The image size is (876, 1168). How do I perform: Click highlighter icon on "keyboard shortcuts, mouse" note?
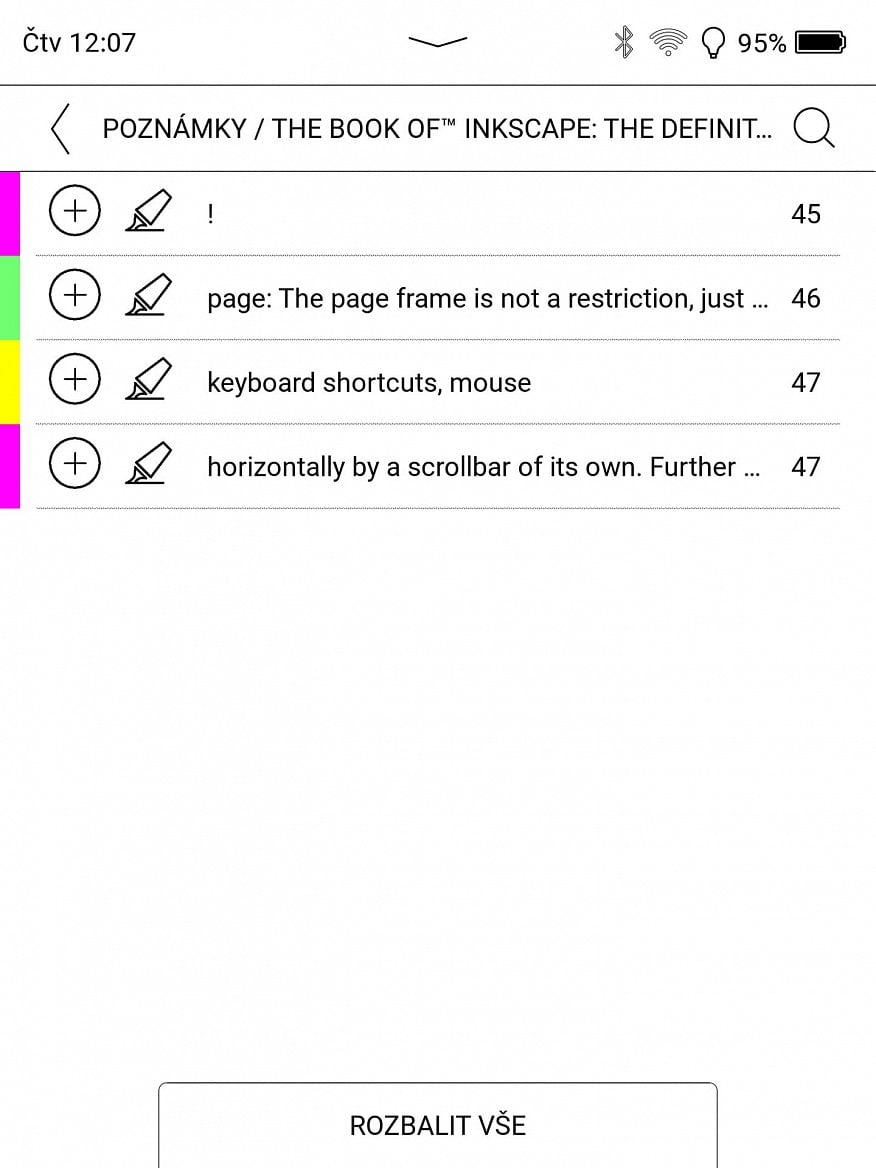[x=149, y=381]
